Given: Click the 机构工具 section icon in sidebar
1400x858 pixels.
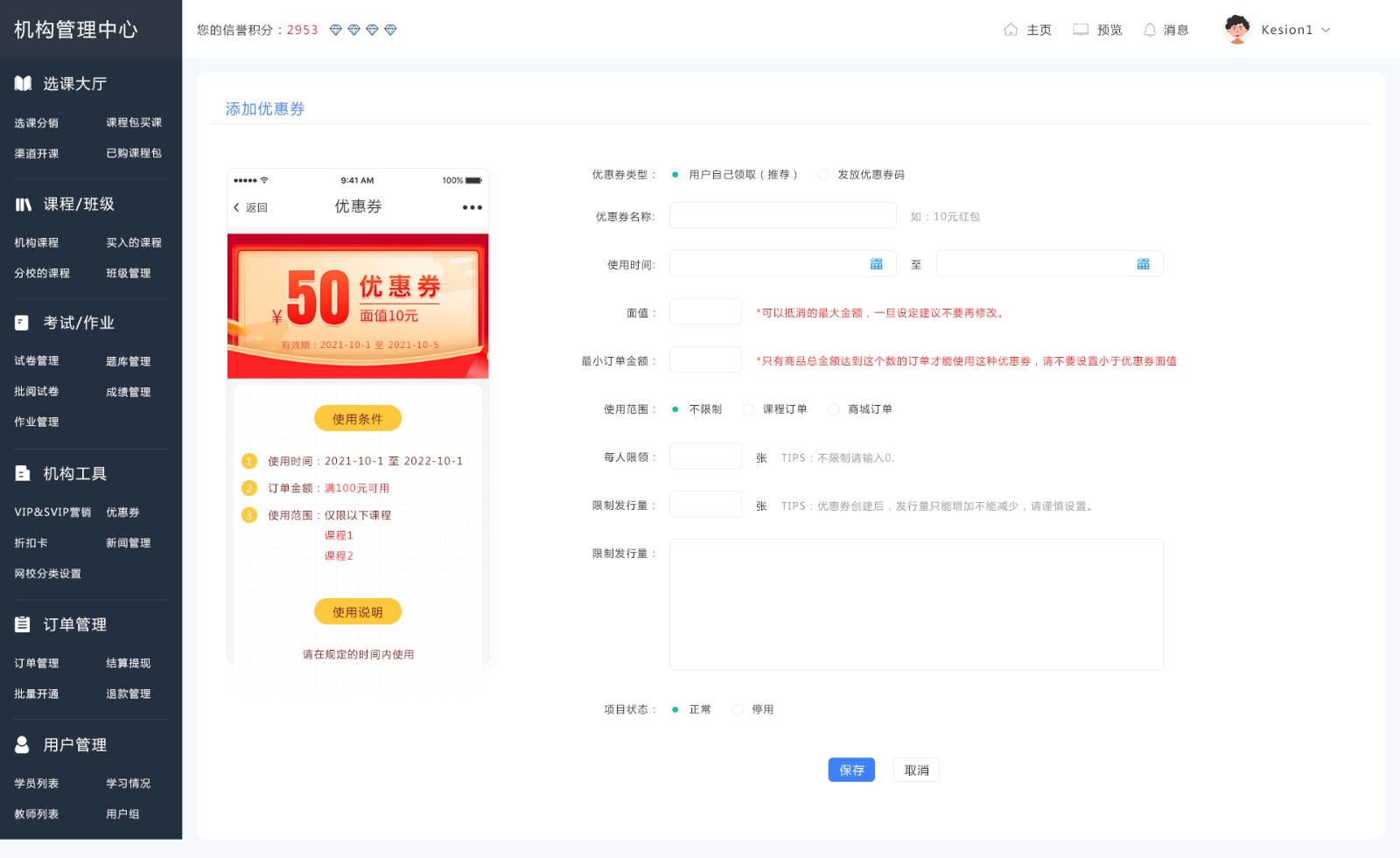Looking at the screenshot, I should pyautogui.click(x=21, y=473).
